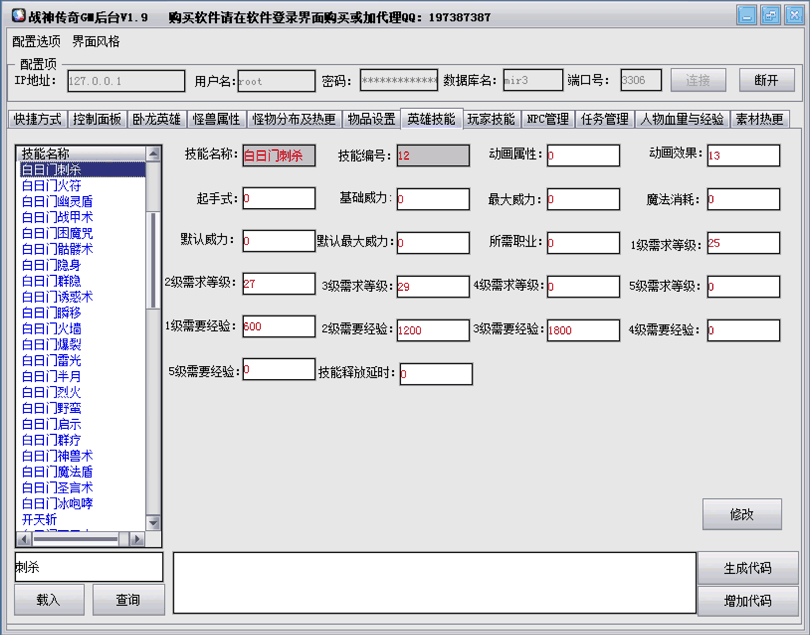Click the 端口号 input field
Viewport: 810px width, 635px height.
point(641,80)
